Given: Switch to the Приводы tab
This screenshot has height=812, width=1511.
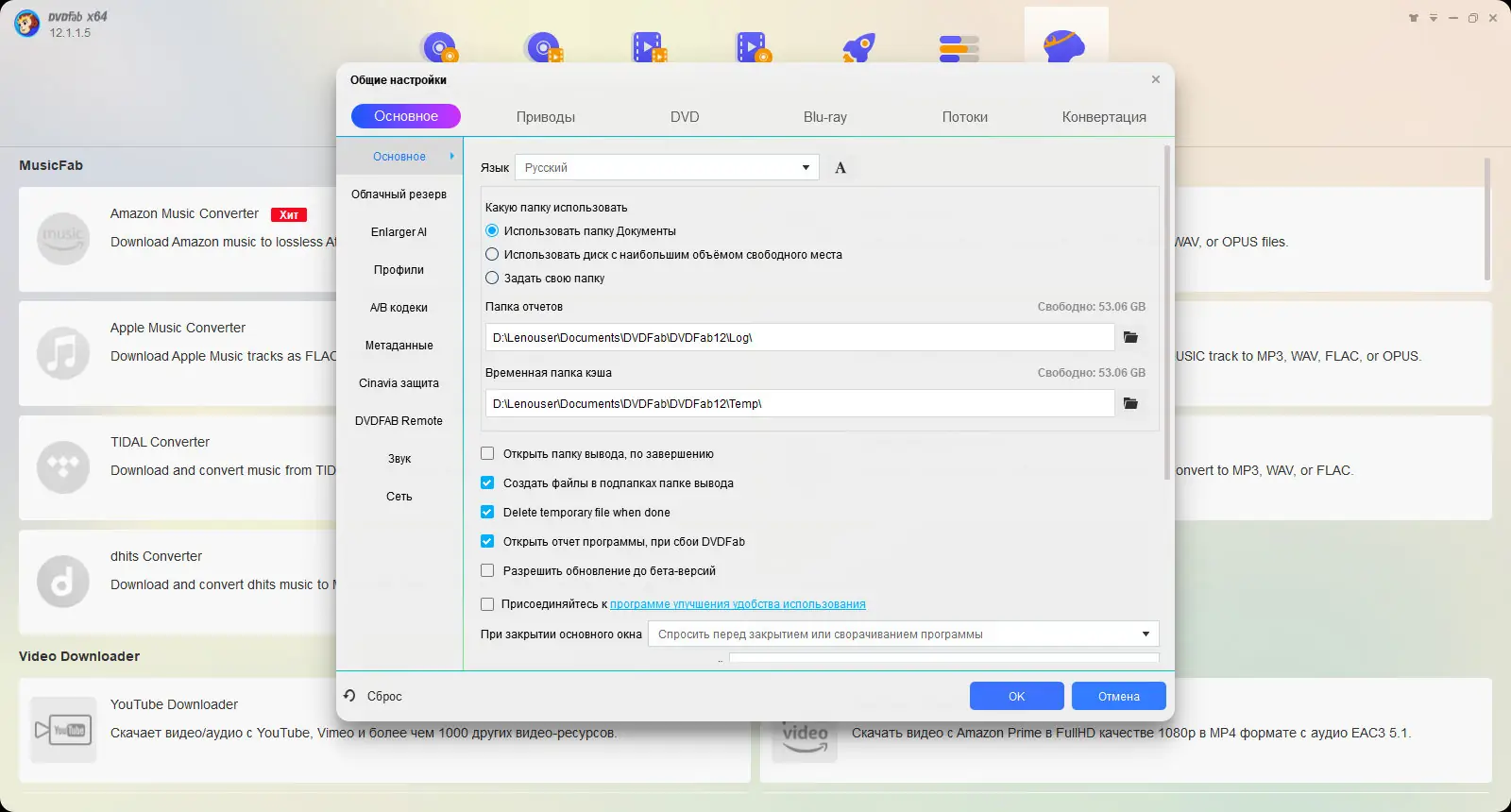Looking at the screenshot, I should [x=546, y=117].
